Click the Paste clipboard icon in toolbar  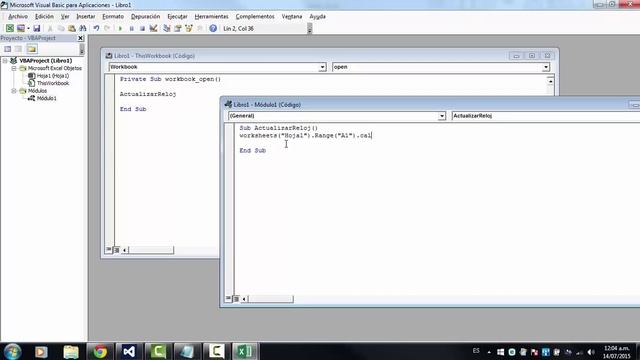[x=72, y=28]
